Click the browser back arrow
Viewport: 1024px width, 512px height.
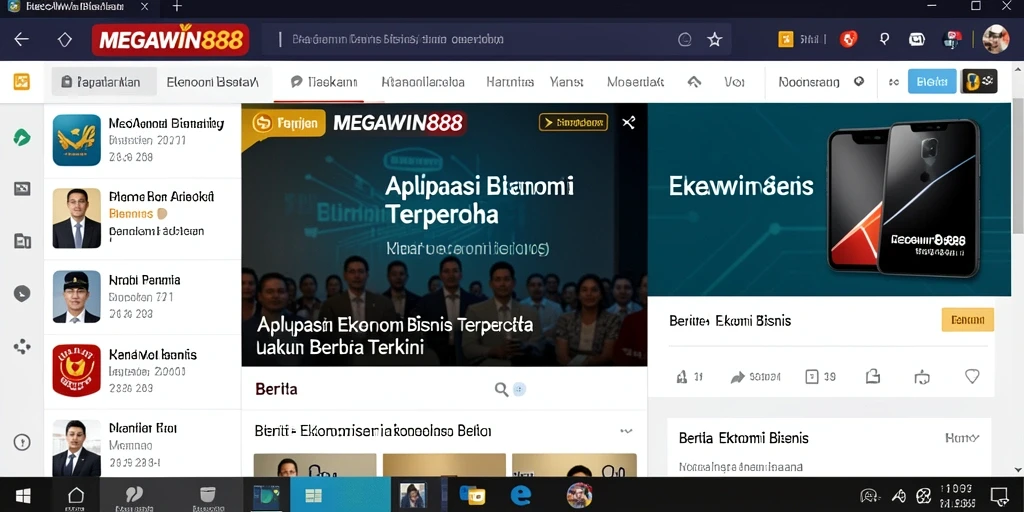click(22, 39)
